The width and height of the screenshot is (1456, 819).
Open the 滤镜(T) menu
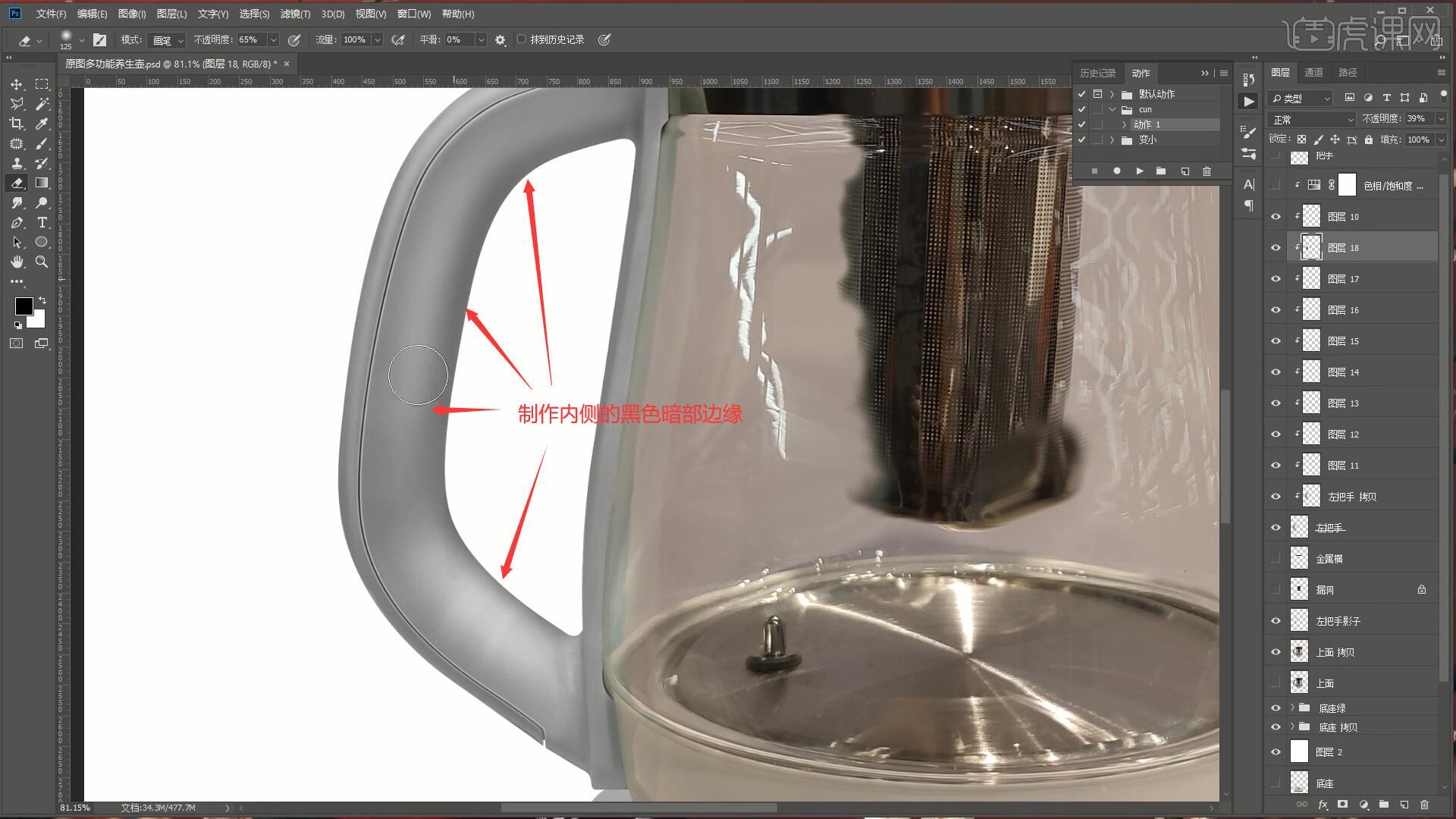pyautogui.click(x=294, y=14)
